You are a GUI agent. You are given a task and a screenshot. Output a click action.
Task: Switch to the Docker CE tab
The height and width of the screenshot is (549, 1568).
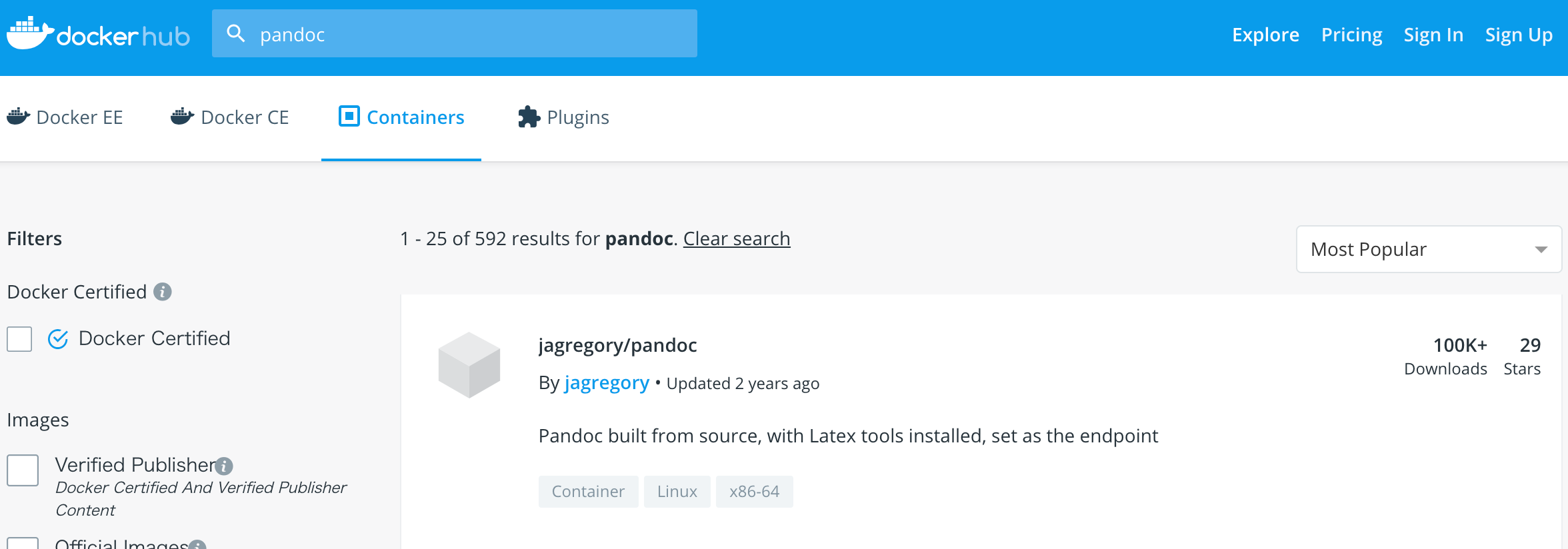click(230, 117)
